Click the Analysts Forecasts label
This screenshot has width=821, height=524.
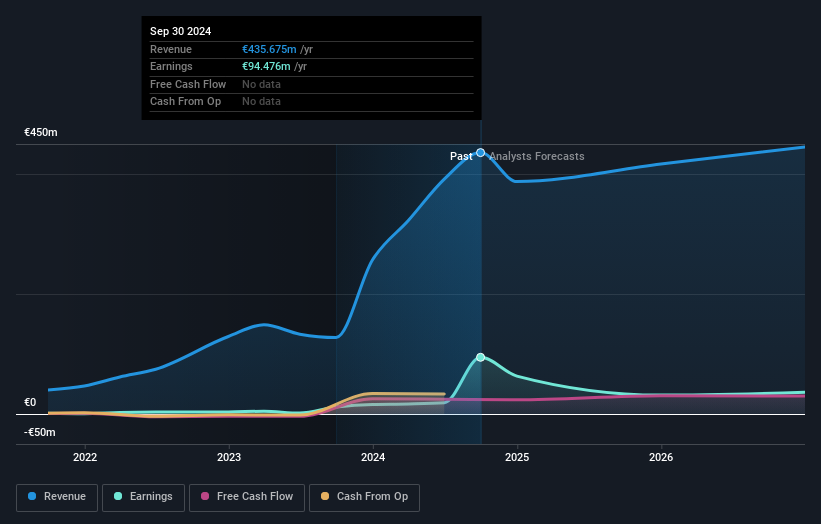[537, 156]
